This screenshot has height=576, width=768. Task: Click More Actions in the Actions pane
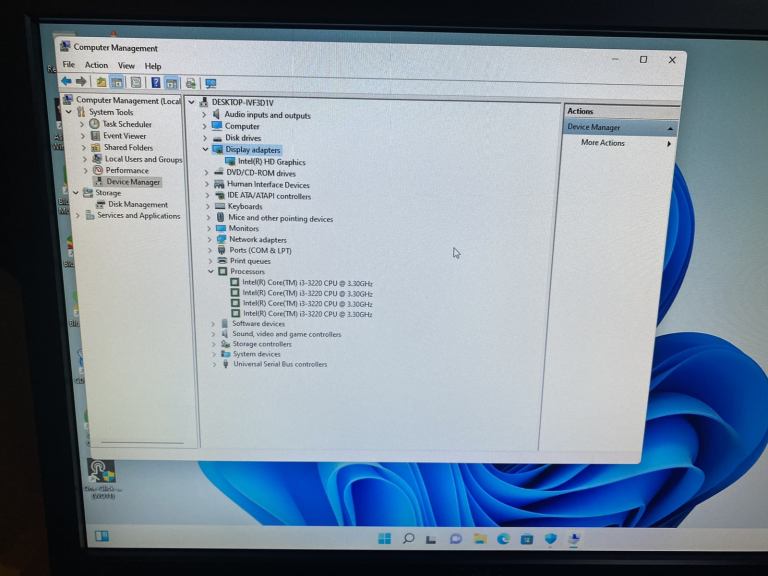(603, 143)
